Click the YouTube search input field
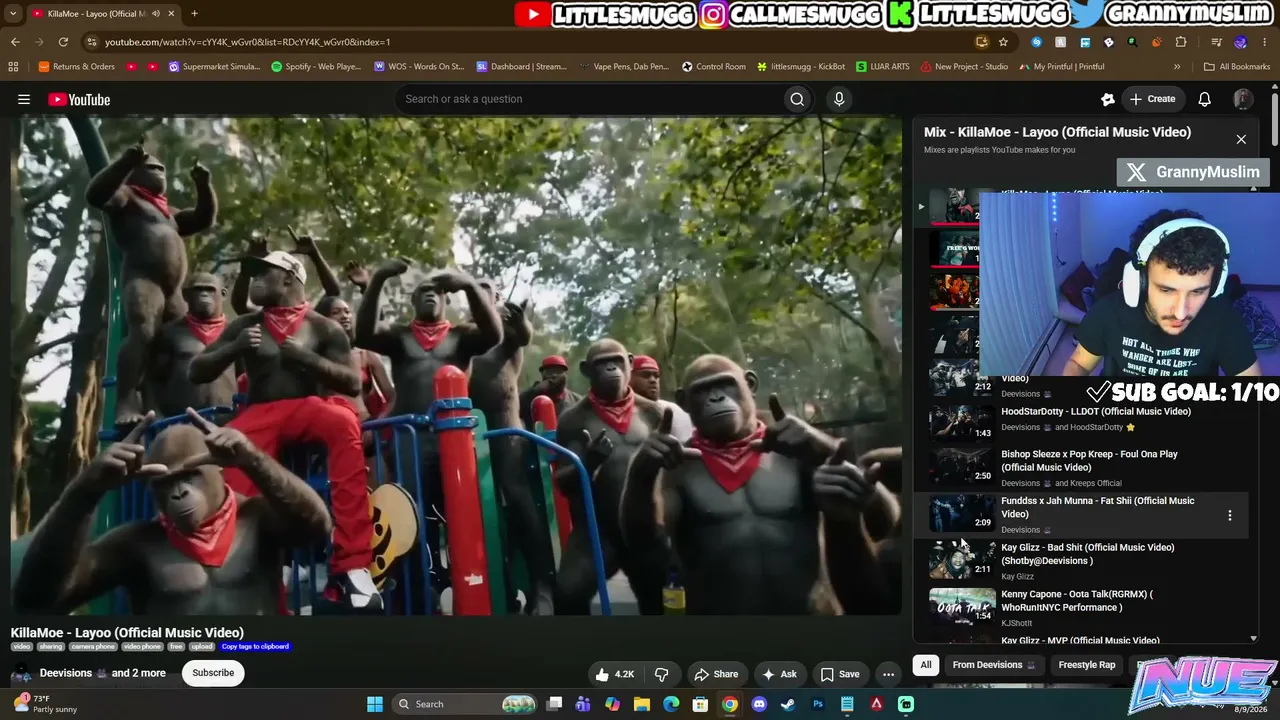 coord(590,99)
